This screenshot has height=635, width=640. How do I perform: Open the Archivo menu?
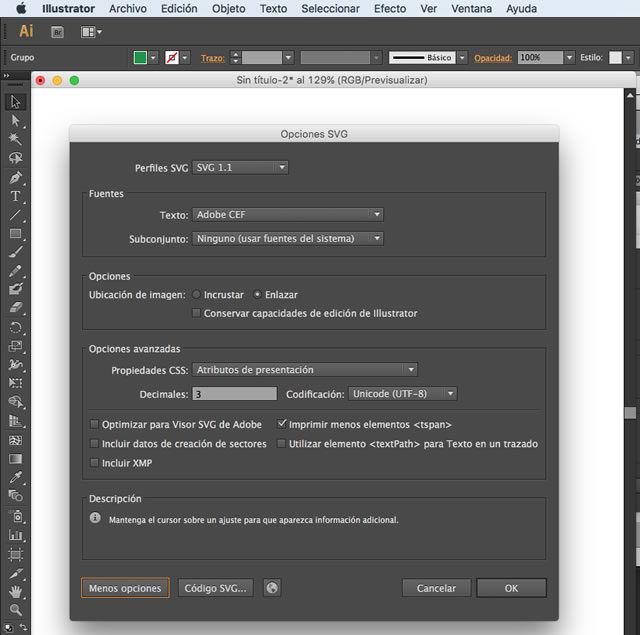pos(128,9)
